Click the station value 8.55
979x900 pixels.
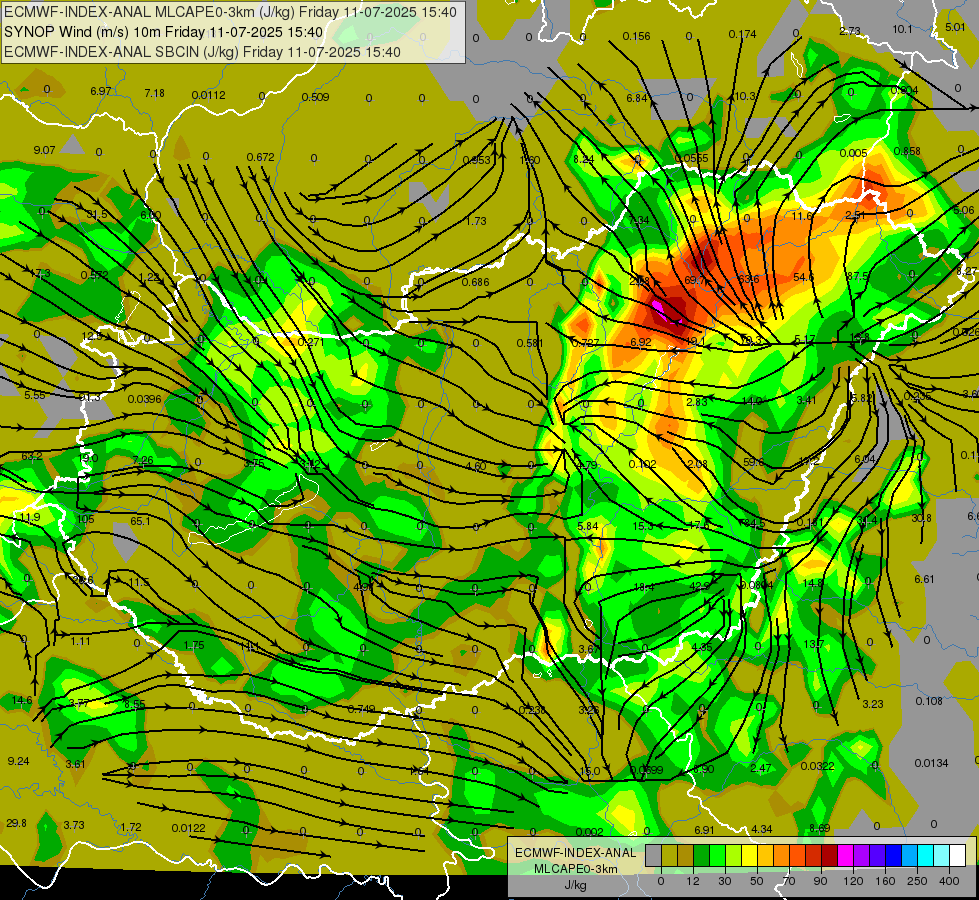134,704
